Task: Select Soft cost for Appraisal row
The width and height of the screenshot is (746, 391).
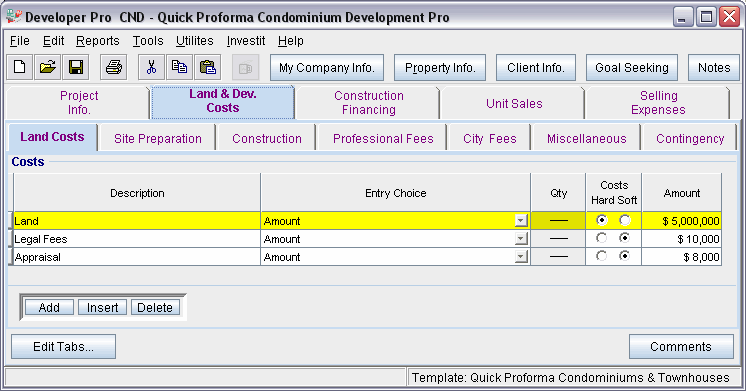Action: [x=625, y=256]
